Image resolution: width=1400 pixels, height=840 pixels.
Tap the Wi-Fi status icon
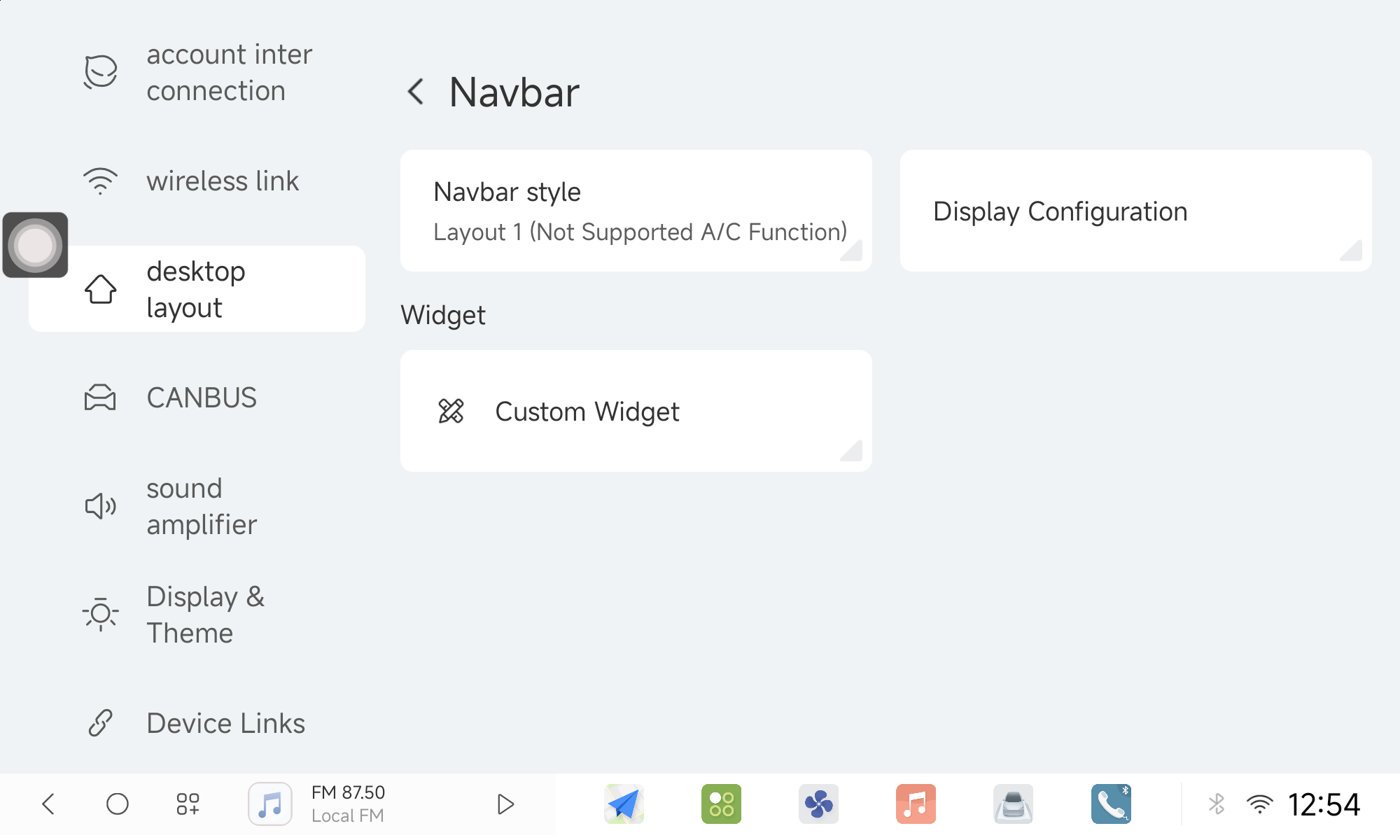coord(1259,804)
